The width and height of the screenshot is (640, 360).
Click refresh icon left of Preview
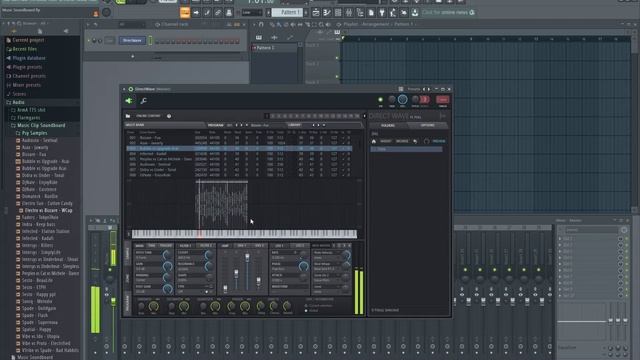coord(427,141)
